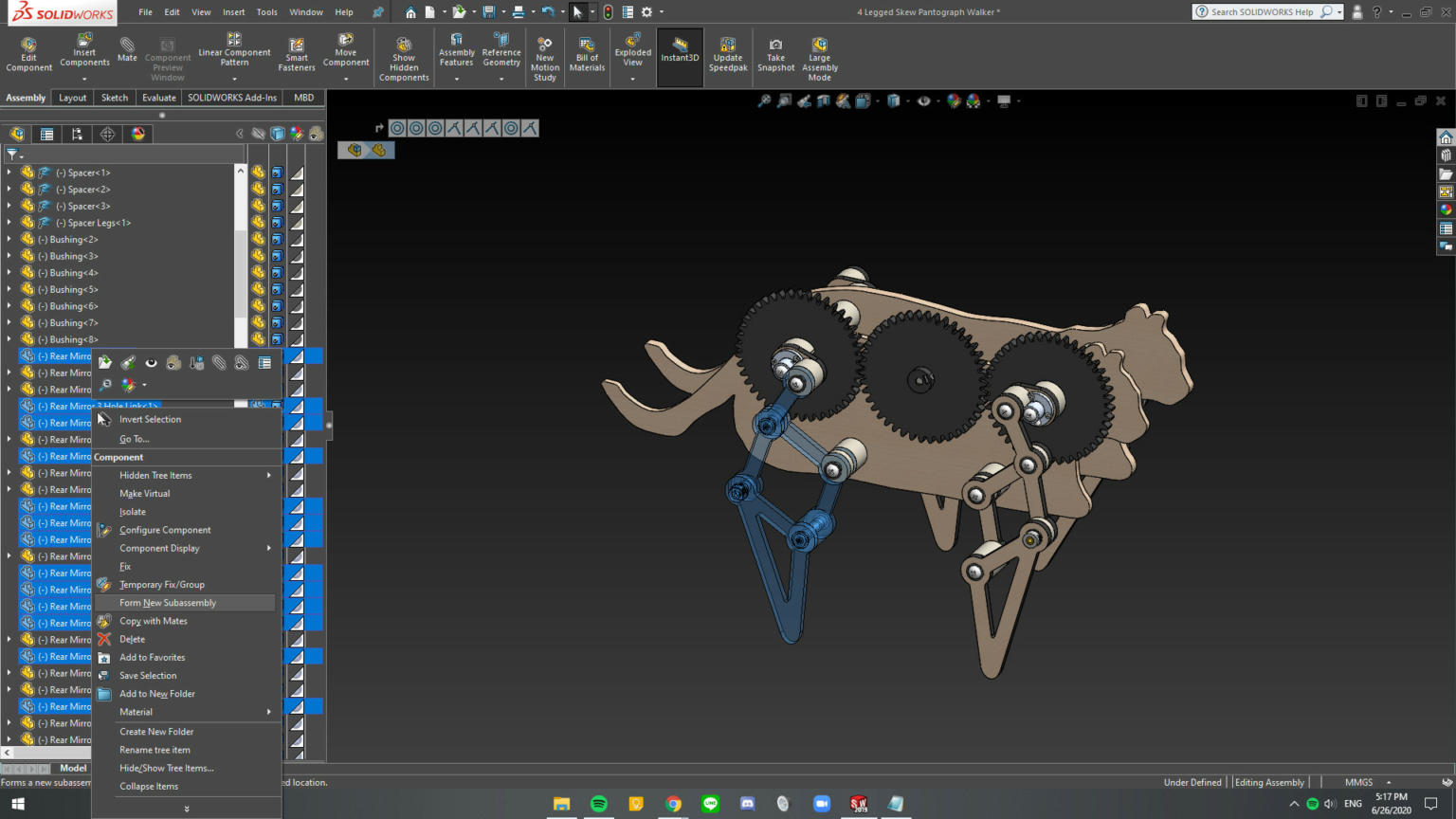Image resolution: width=1456 pixels, height=819 pixels.
Task: Toggle hide/show for Bushing<6> row
Action: tap(258, 306)
